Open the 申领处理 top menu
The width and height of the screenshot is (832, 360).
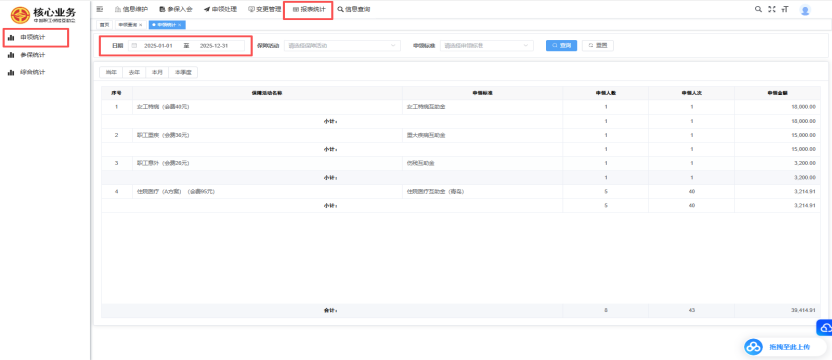220,10
